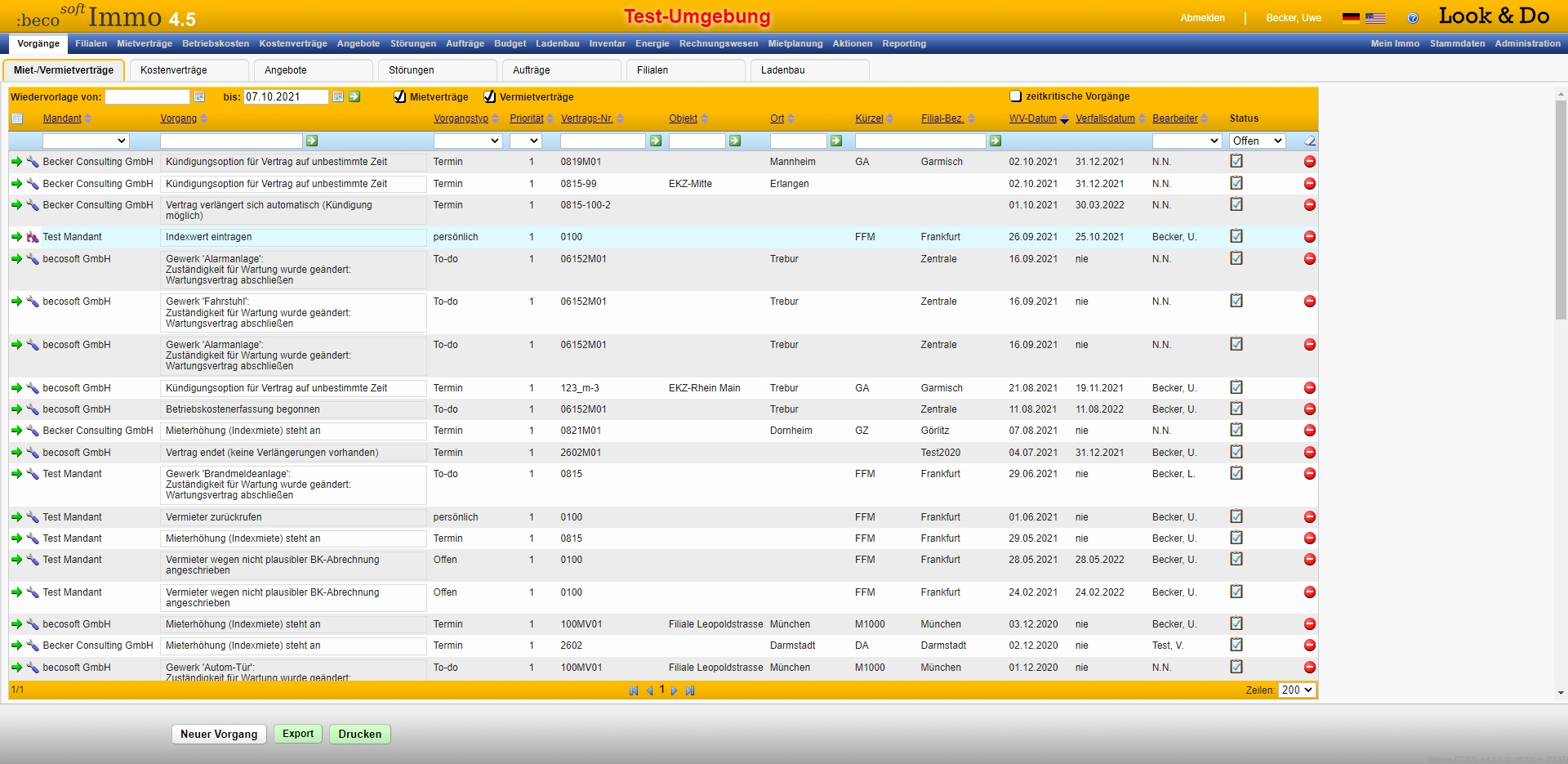Sort the table by the Mandant column
This screenshot has width=1568, height=764.
pyautogui.click(x=62, y=119)
